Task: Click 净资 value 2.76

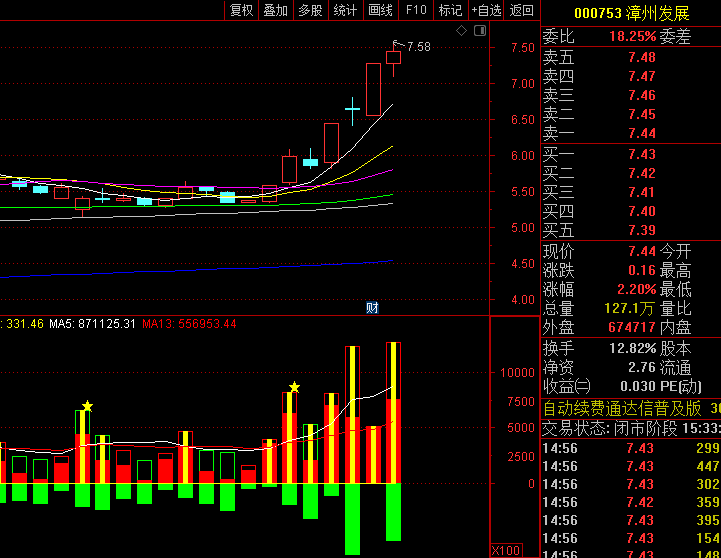Action: pos(642,367)
